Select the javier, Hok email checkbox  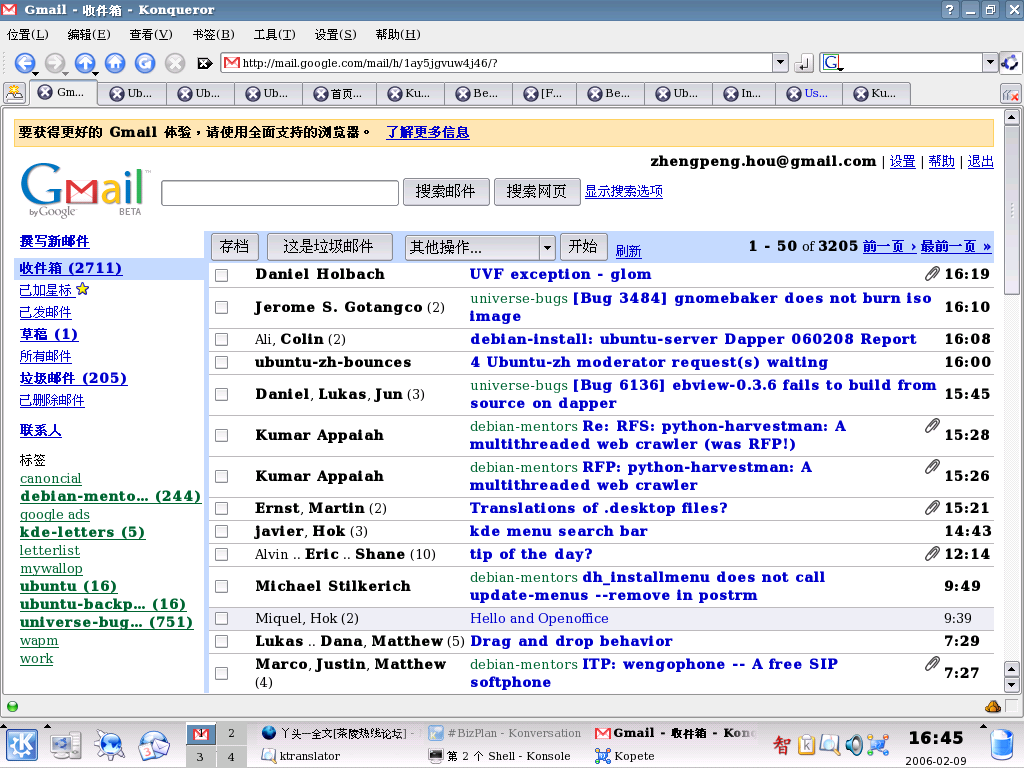[x=222, y=532]
